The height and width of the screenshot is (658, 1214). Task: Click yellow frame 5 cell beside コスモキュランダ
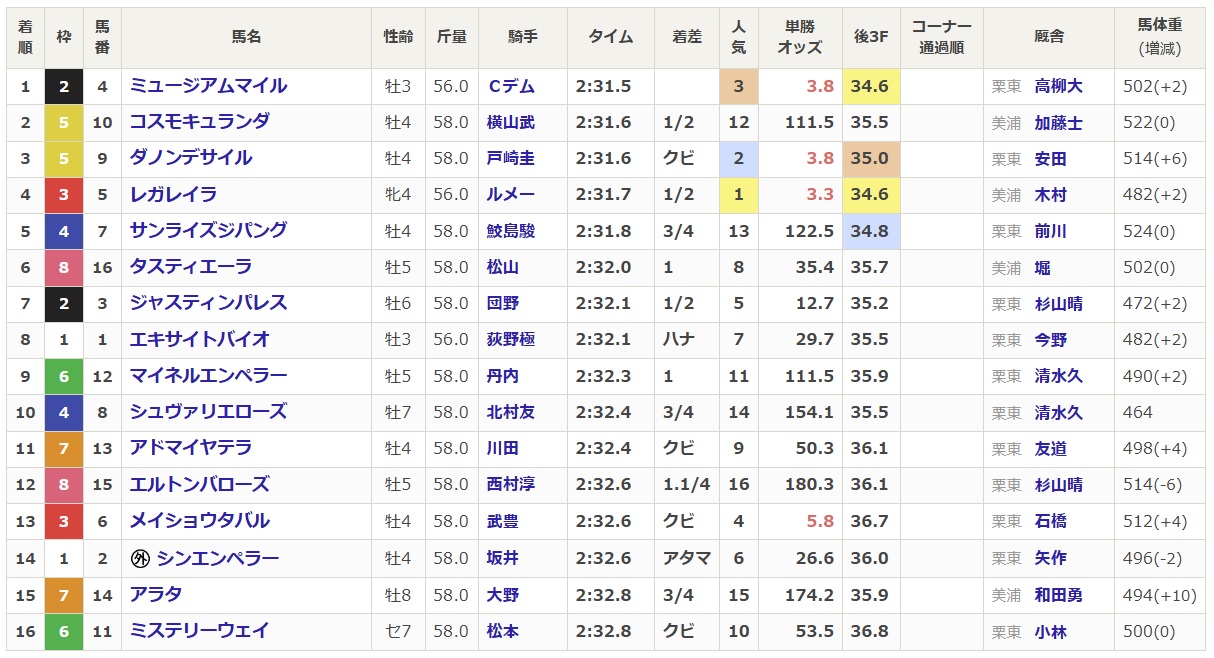(64, 122)
